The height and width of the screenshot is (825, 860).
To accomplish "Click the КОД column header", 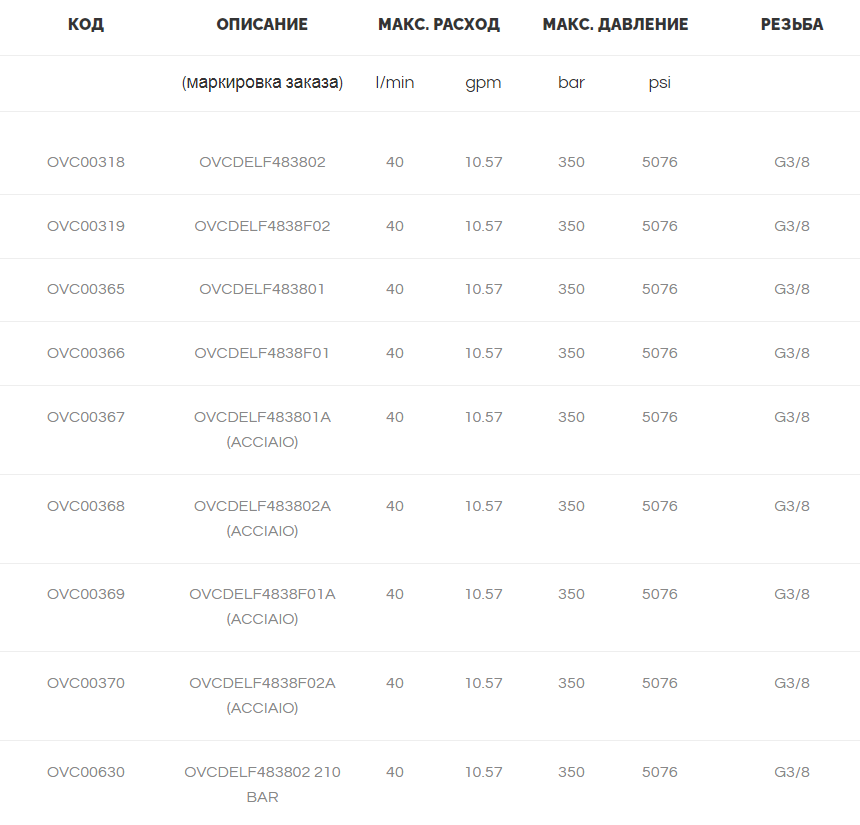I will click(86, 25).
